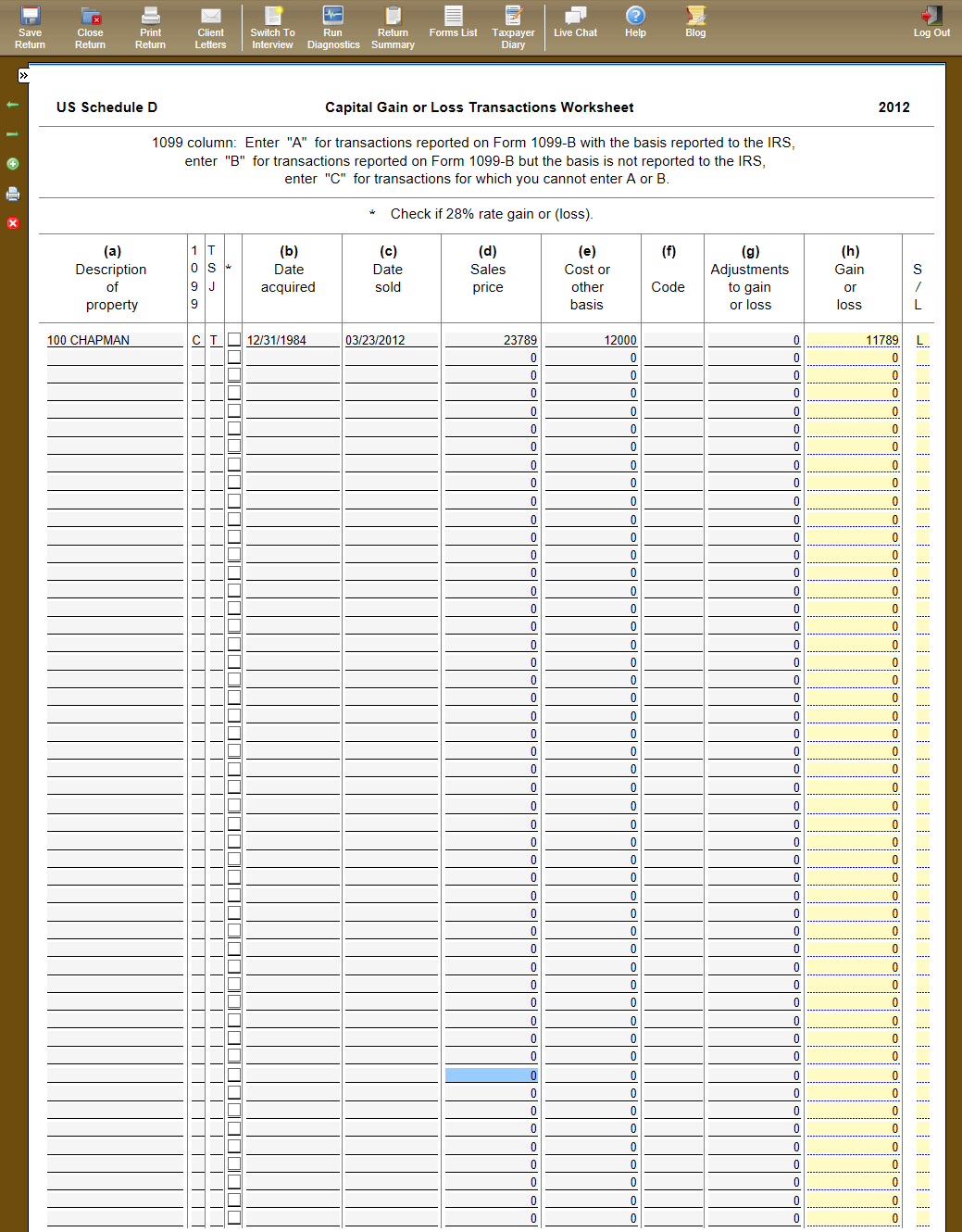Start a Live Chat session
This screenshot has height=1232, width=962.
575,22
